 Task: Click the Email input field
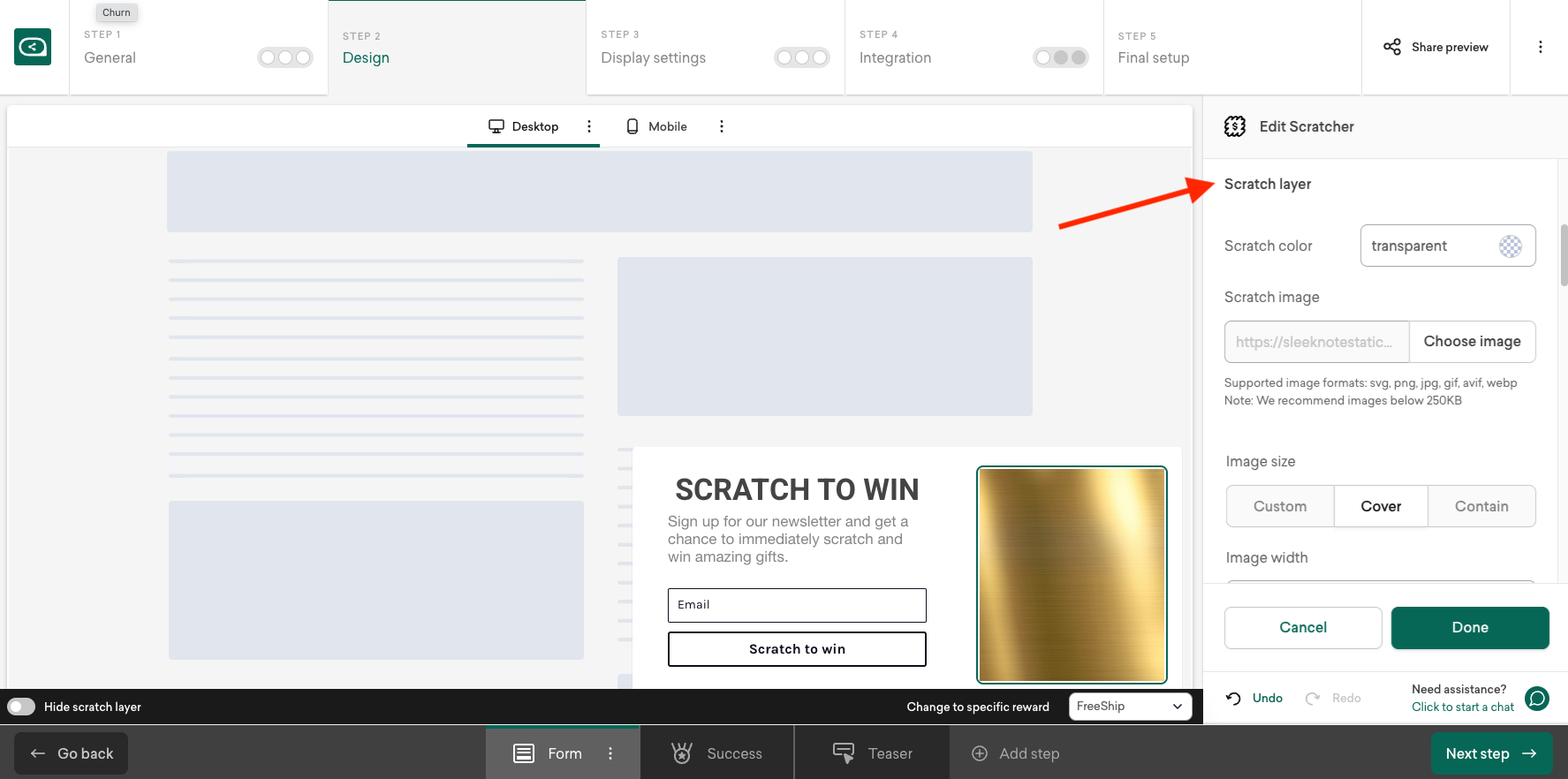coord(797,605)
